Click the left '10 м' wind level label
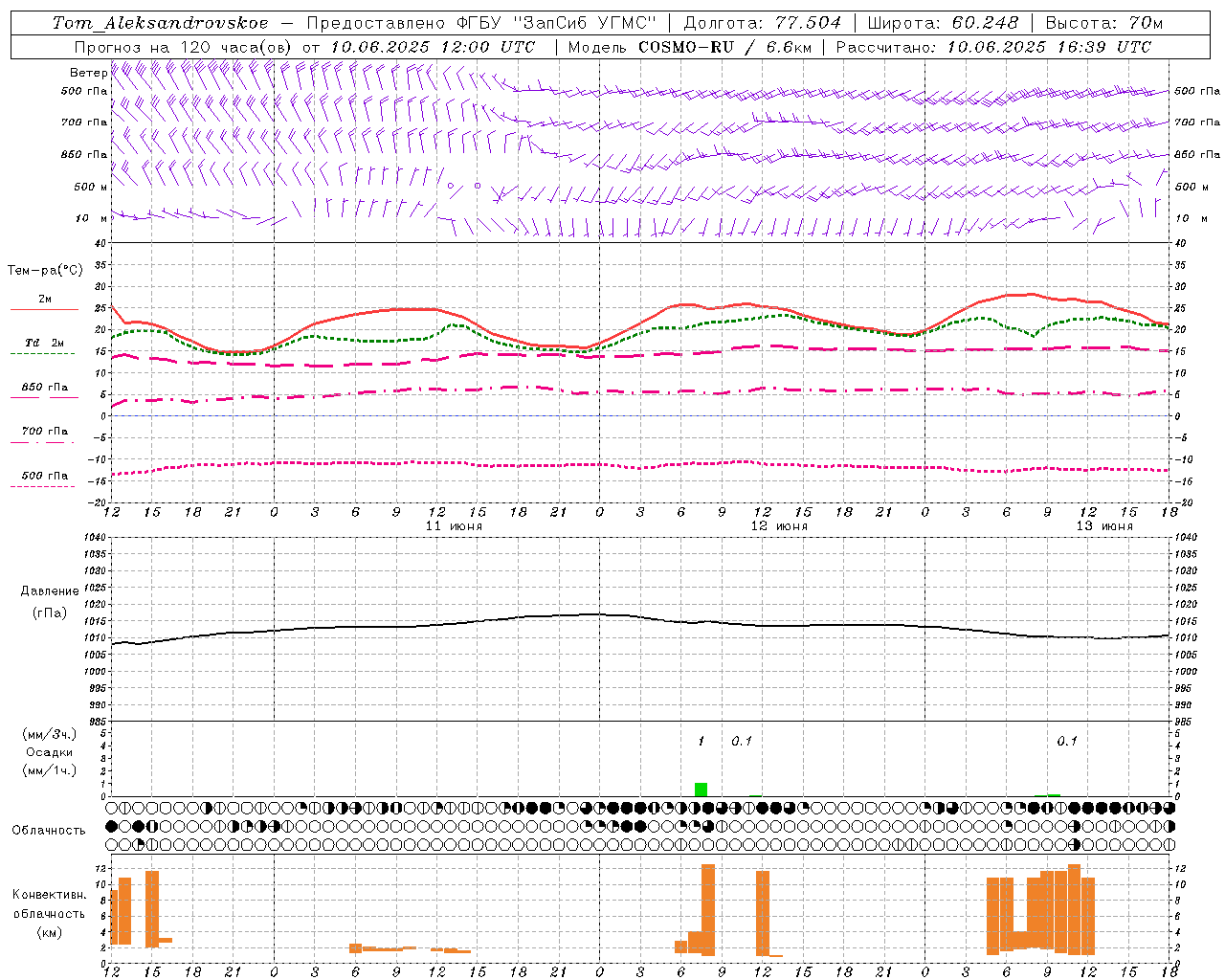This screenshot has height=980, width=1225. (x=91, y=218)
